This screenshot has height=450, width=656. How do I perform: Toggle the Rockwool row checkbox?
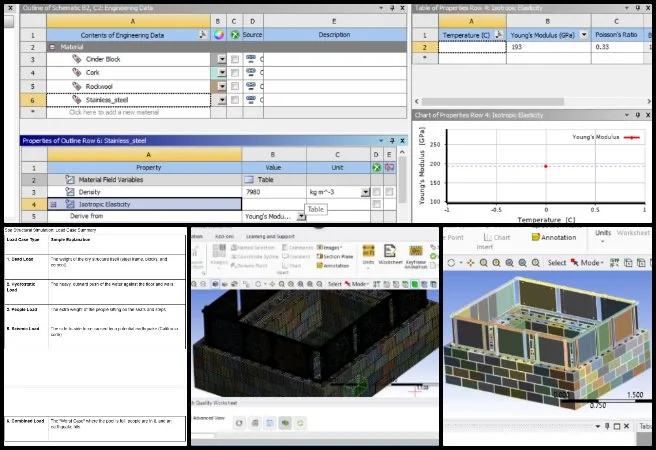pos(235,86)
